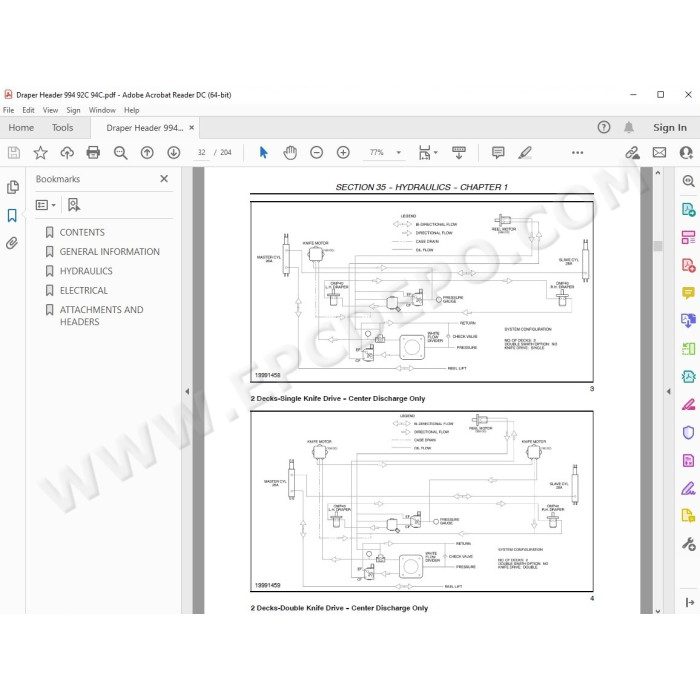This screenshot has width=700, height=700.
Task: Zoom out with minus button
Action: tap(317, 153)
